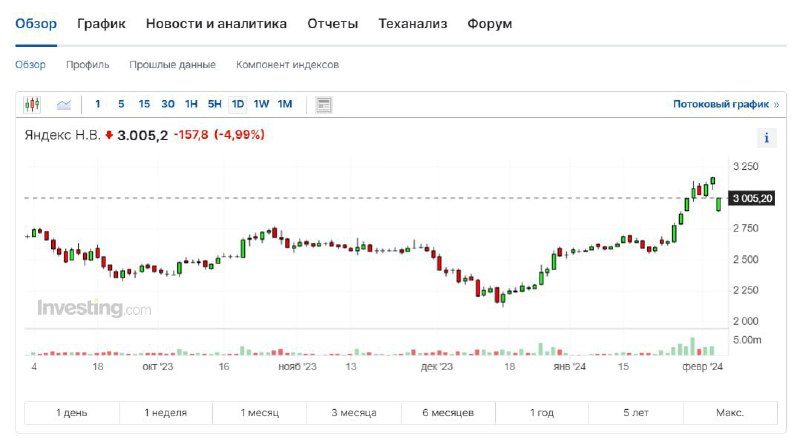
Task: Click the февр '24 date axis label
Action: pyautogui.click(x=703, y=367)
